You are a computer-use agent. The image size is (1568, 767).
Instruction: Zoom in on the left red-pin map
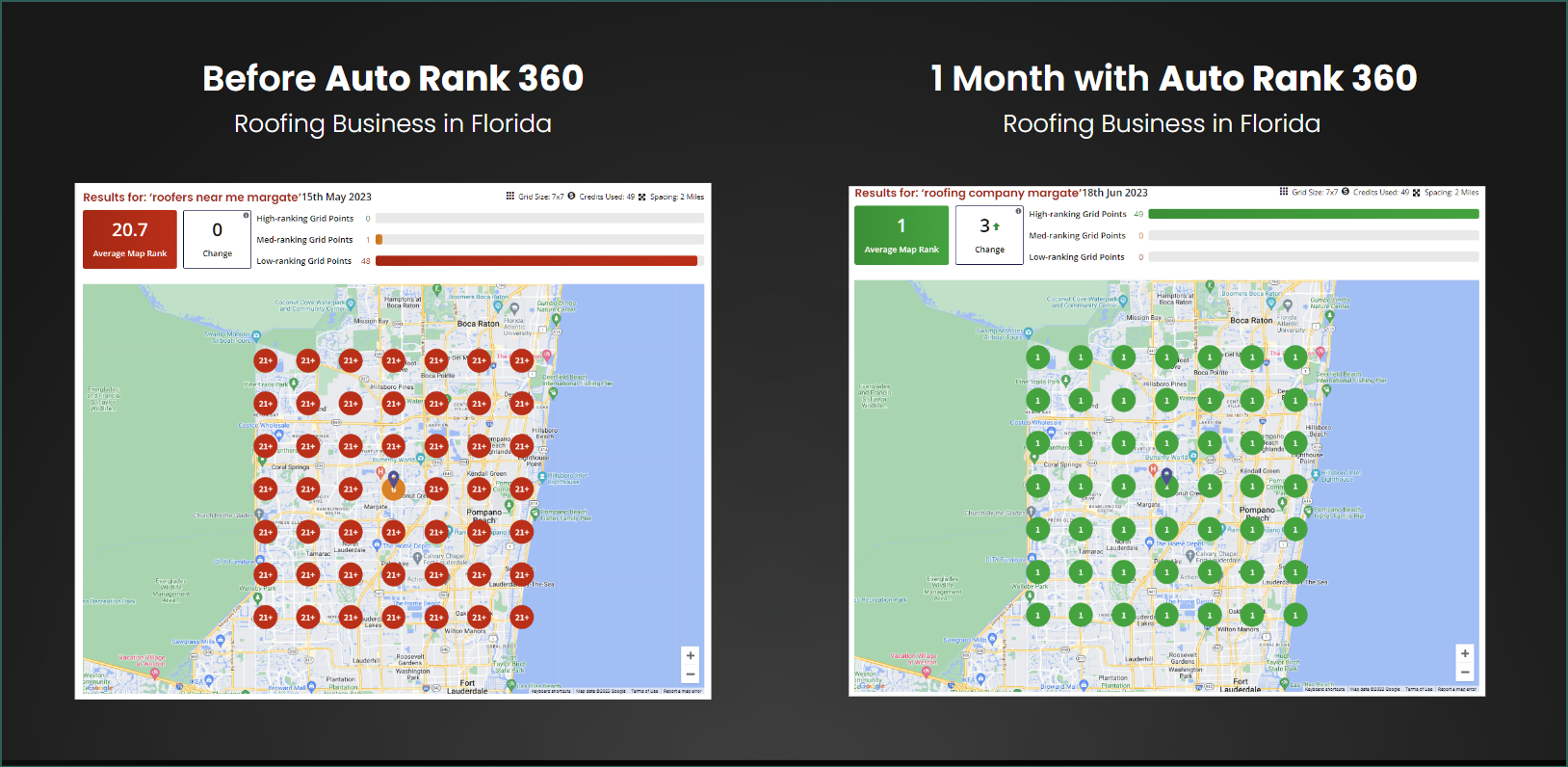point(690,655)
